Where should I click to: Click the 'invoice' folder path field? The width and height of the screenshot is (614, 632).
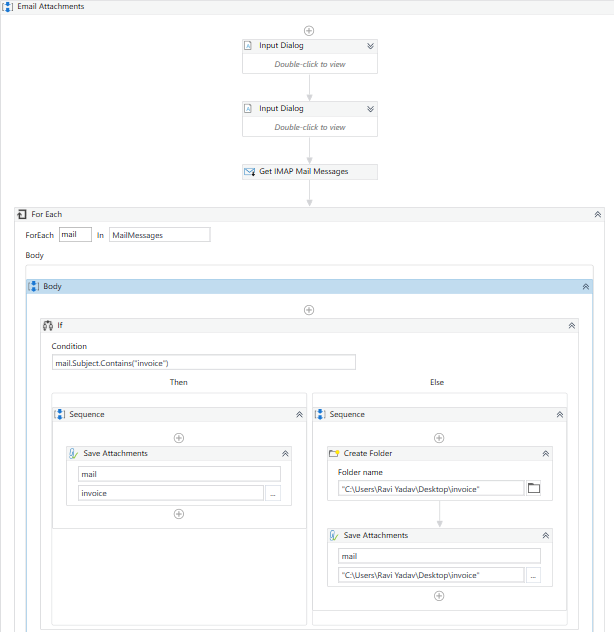(171, 493)
